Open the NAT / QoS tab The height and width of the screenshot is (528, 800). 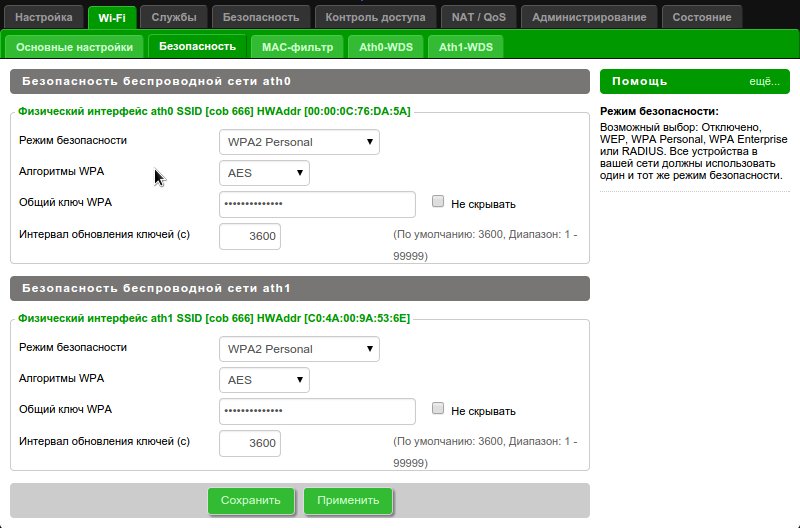479,17
